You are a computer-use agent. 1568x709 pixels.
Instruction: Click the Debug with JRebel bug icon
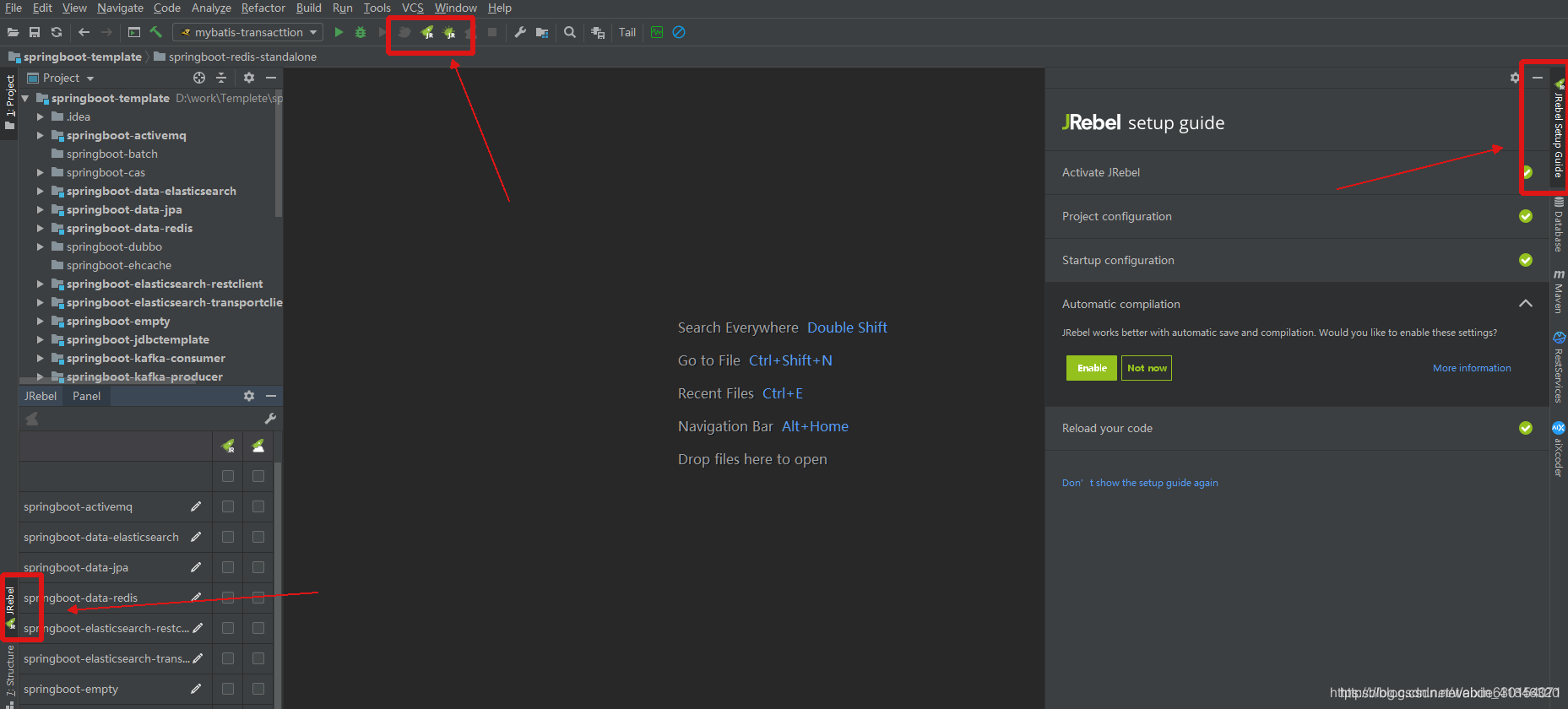[x=449, y=32]
